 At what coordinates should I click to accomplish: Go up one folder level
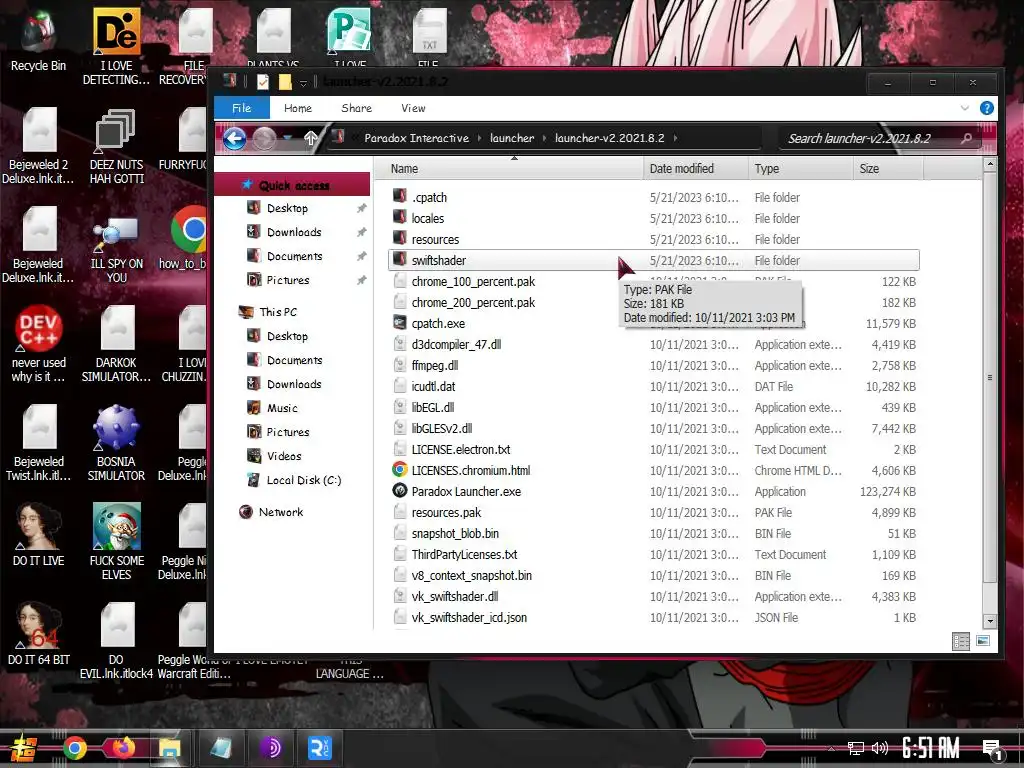pyautogui.click(x=310, y=138)
